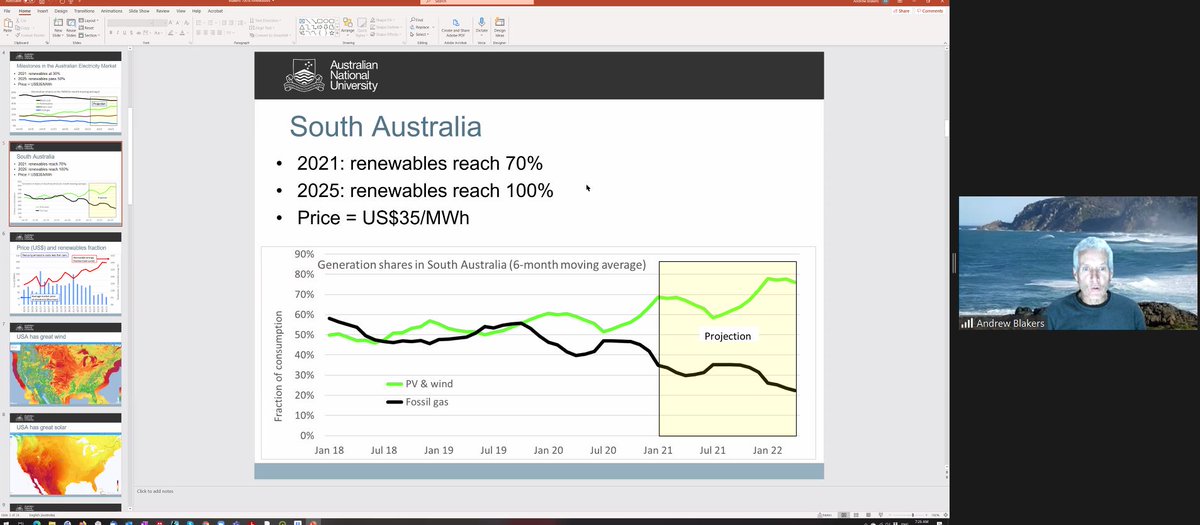
Task: Toggle Bold formatting
Action: coord(111,32)
